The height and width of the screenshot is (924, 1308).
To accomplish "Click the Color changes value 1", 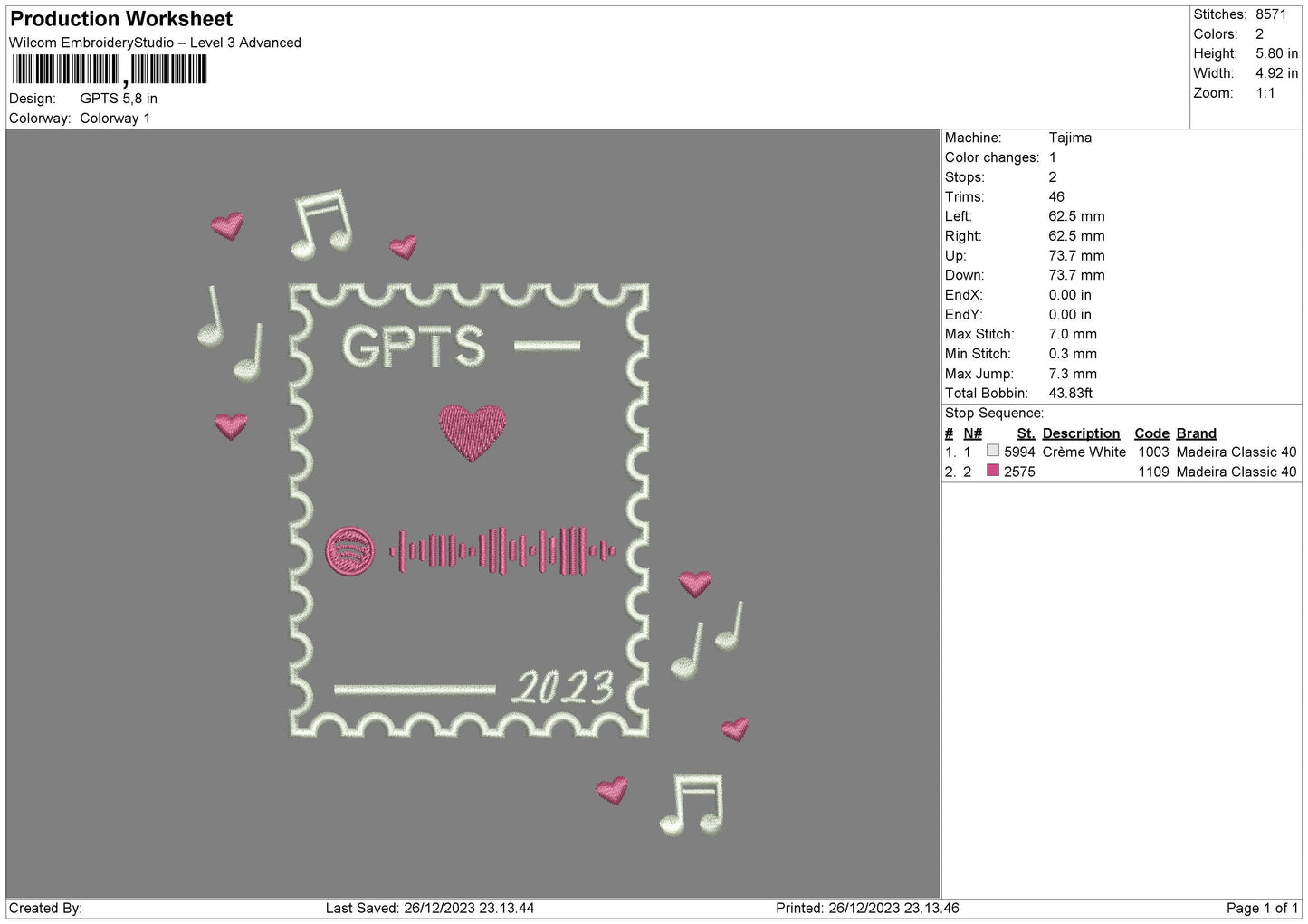I will point(1053,157).
